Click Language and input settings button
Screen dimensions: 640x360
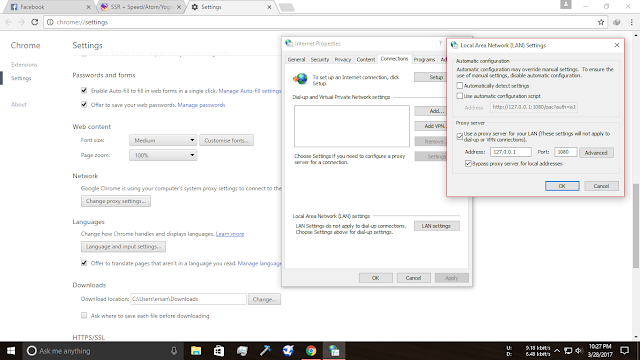coord(123,247)
